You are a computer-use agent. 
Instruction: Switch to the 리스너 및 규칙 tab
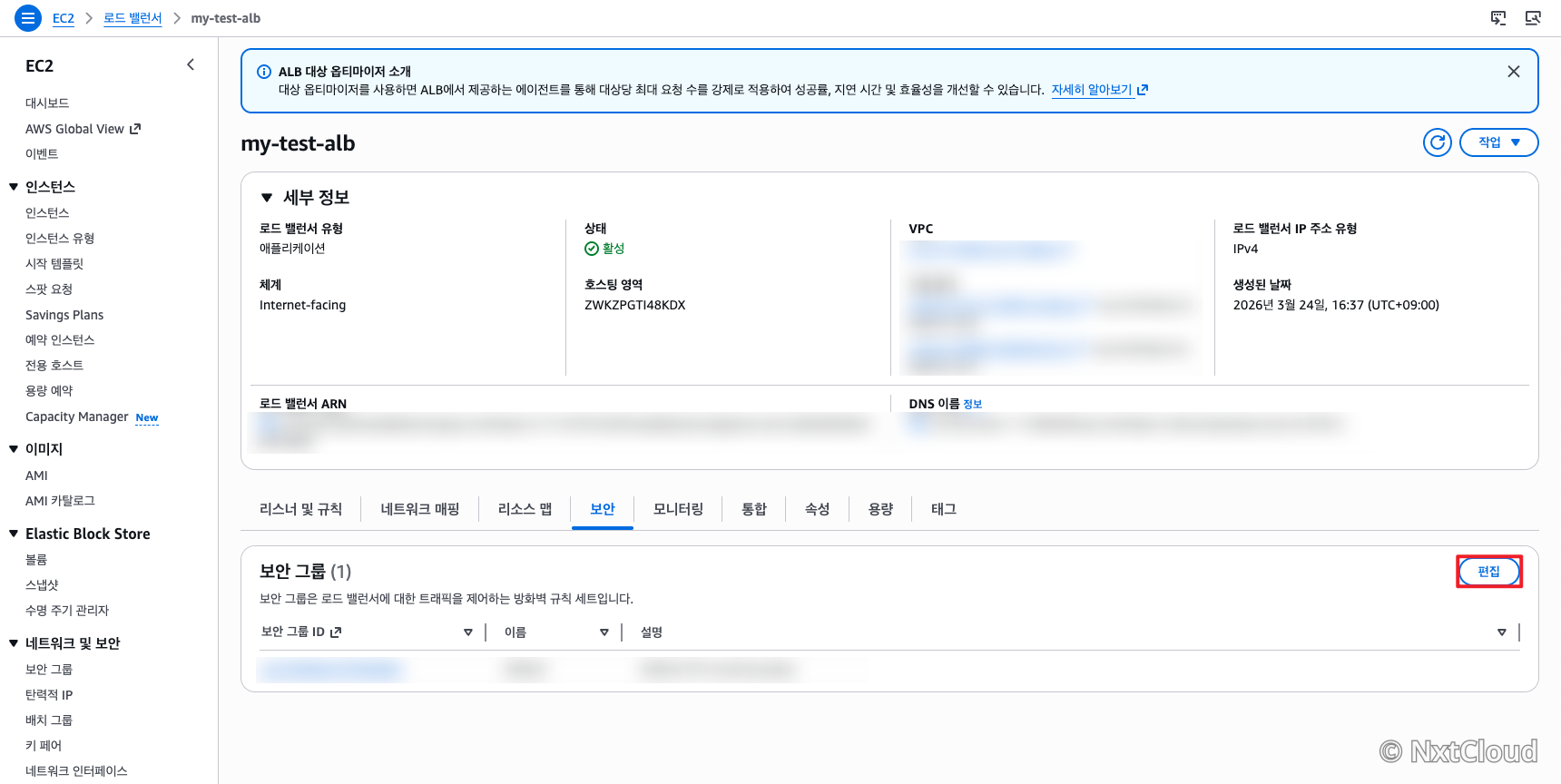[300, 509]
